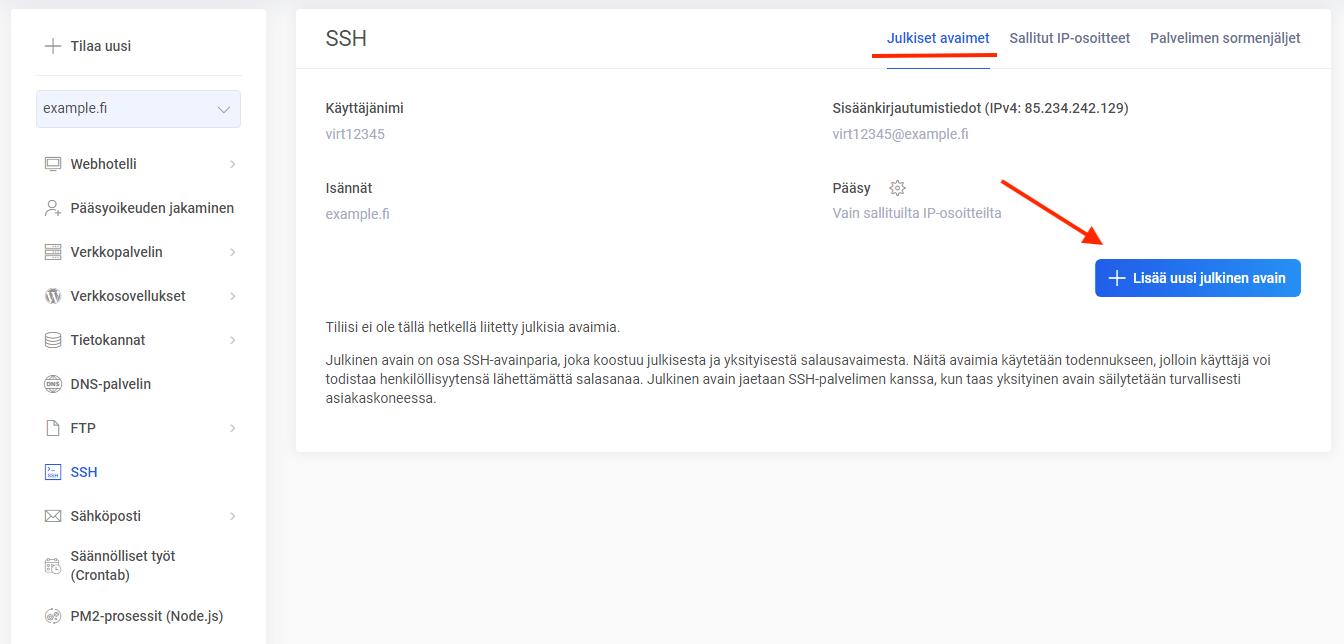Click the DNS-palvelin globe icon
Screen dimensions: 1344x644
[x=53, y=384]
